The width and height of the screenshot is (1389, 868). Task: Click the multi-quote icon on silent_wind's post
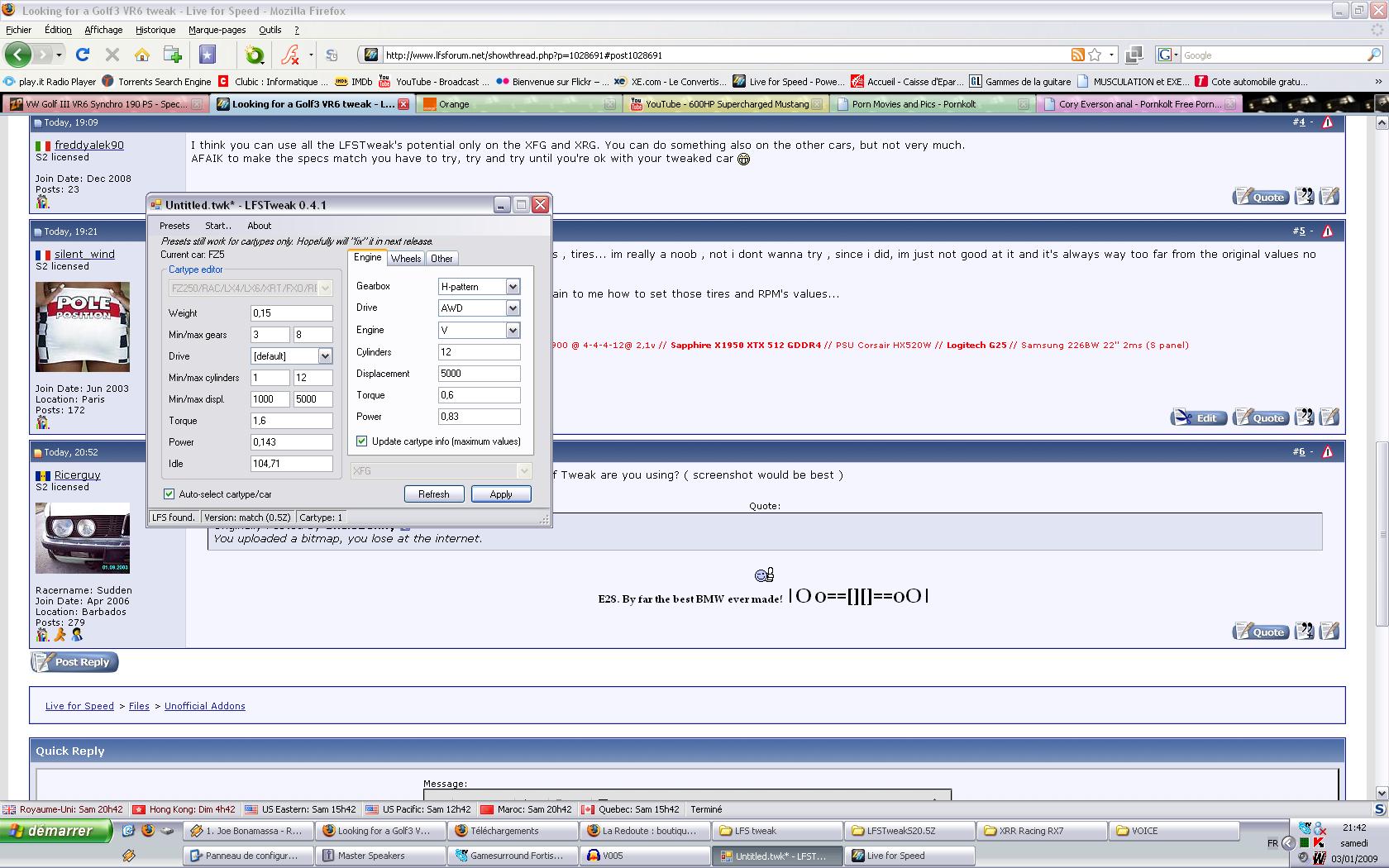[x=1304, y=417]
